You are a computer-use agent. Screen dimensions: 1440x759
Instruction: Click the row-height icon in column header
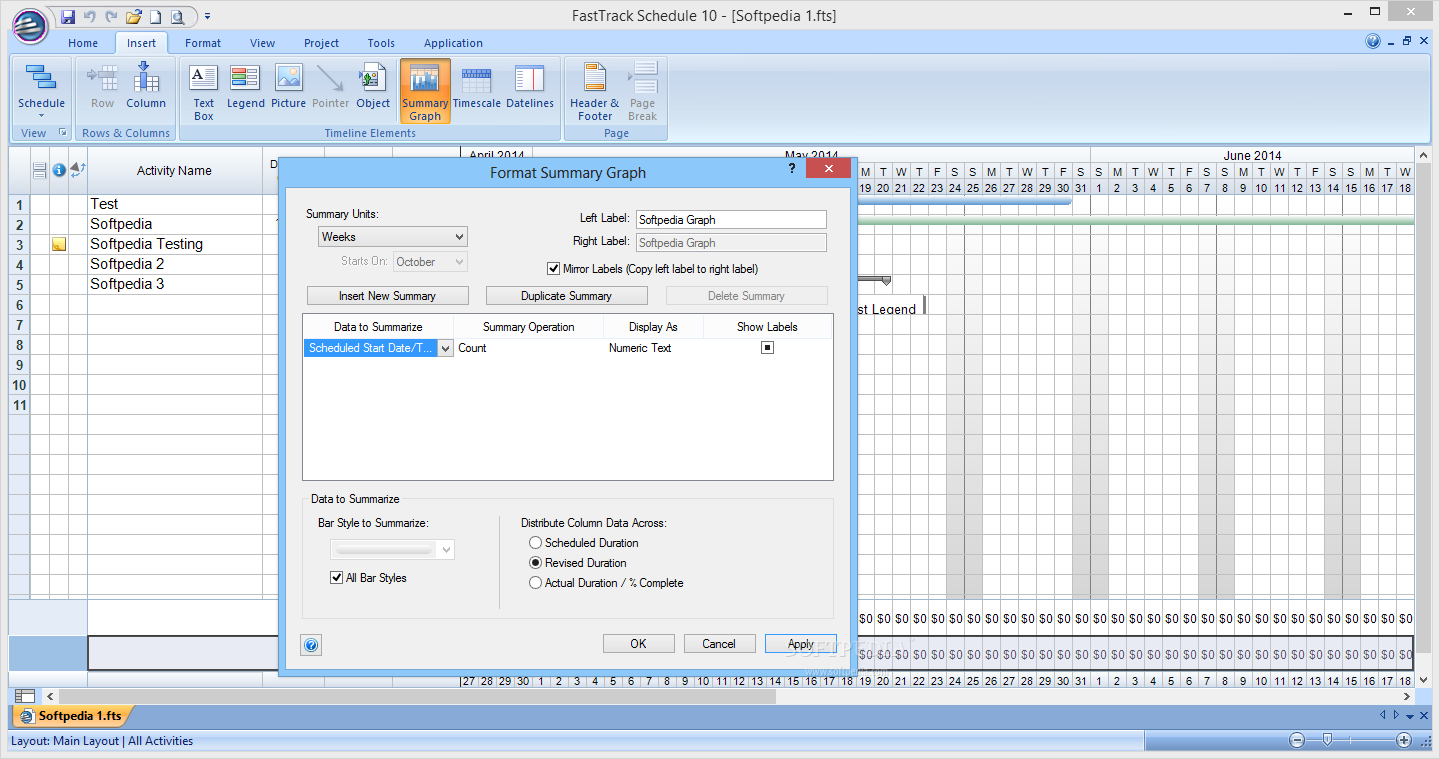click(x=40, y=171)
